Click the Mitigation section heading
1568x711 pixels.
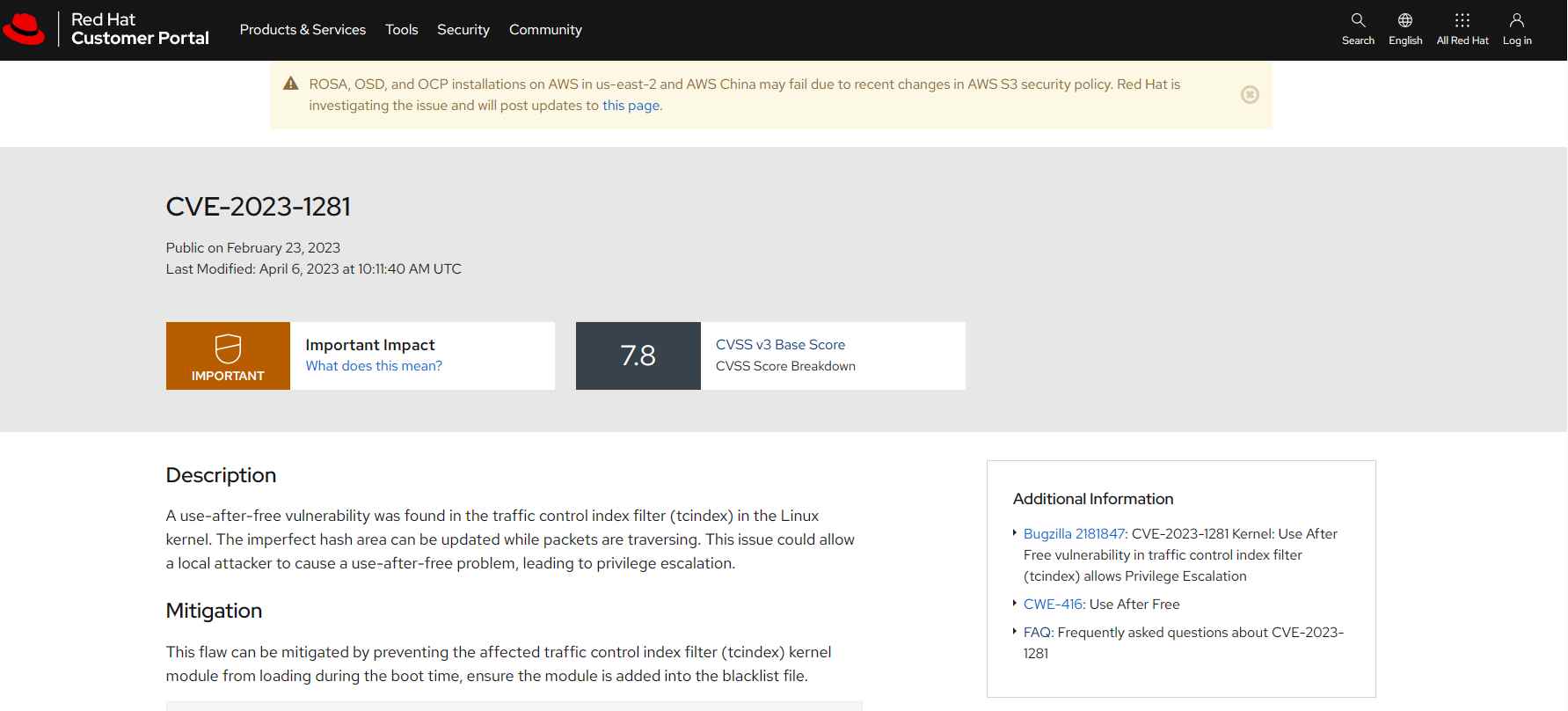coord(214,611)
